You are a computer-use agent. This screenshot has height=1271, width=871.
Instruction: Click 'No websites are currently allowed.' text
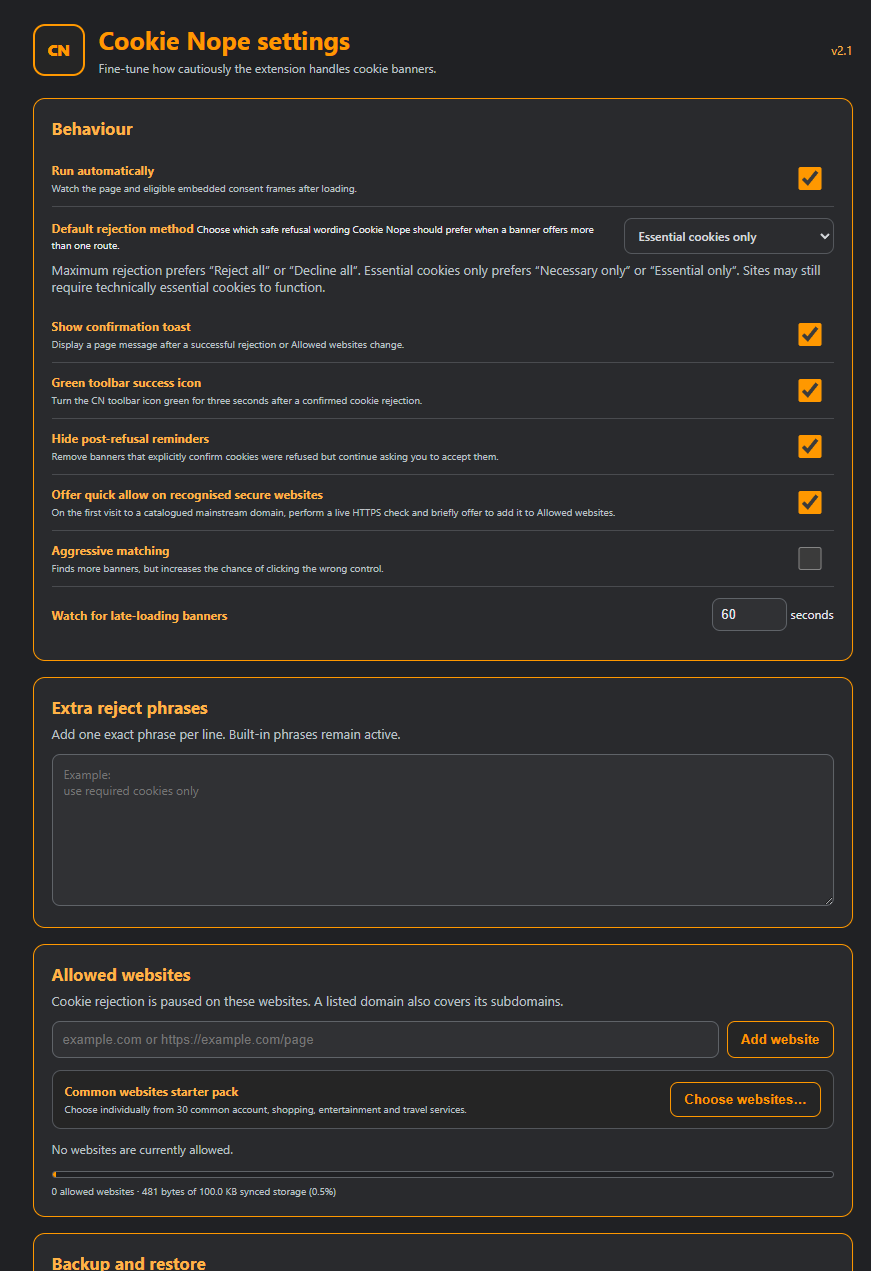coord(142,1150)
